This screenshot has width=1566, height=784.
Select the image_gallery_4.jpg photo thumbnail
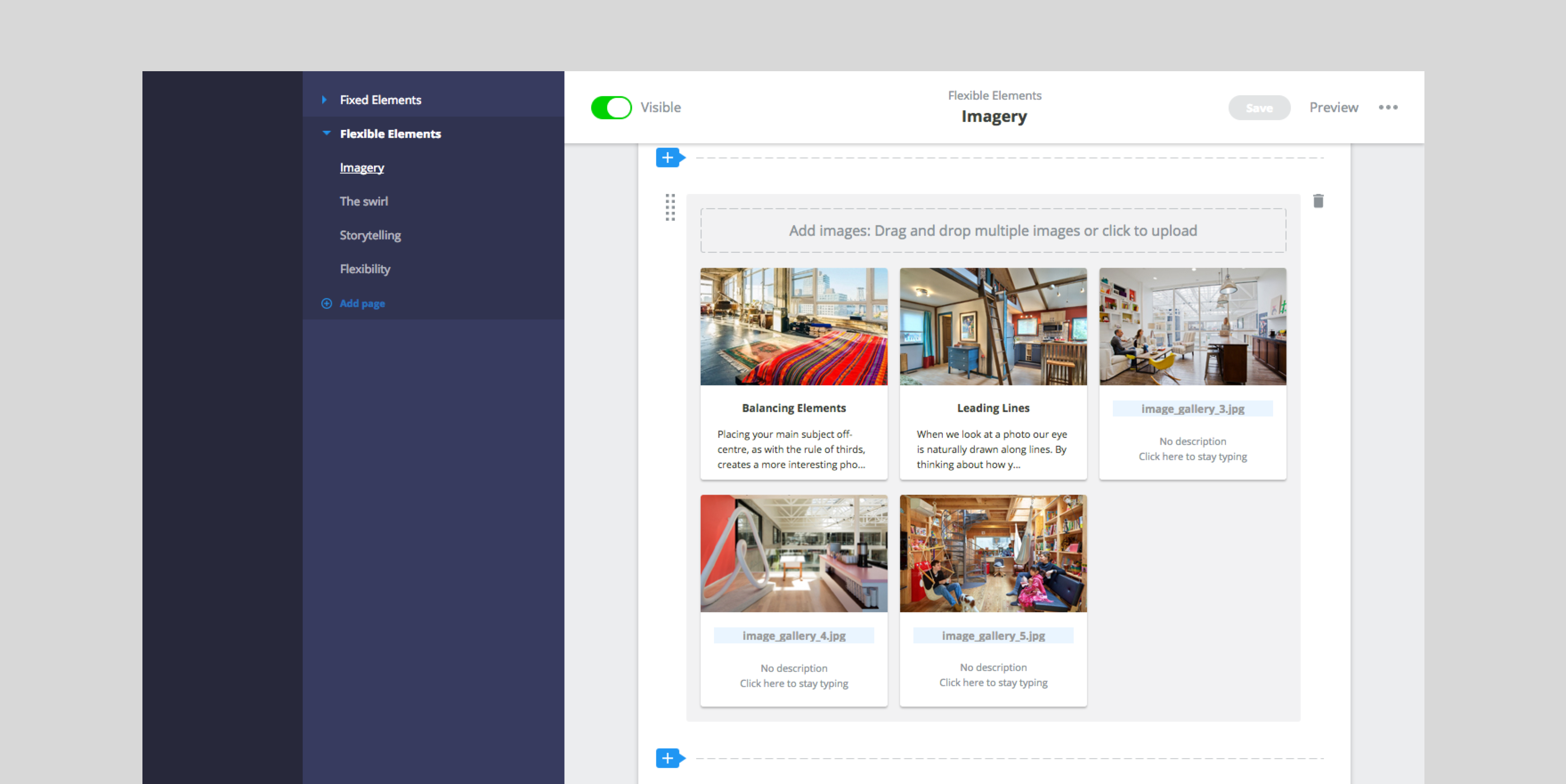793,553
